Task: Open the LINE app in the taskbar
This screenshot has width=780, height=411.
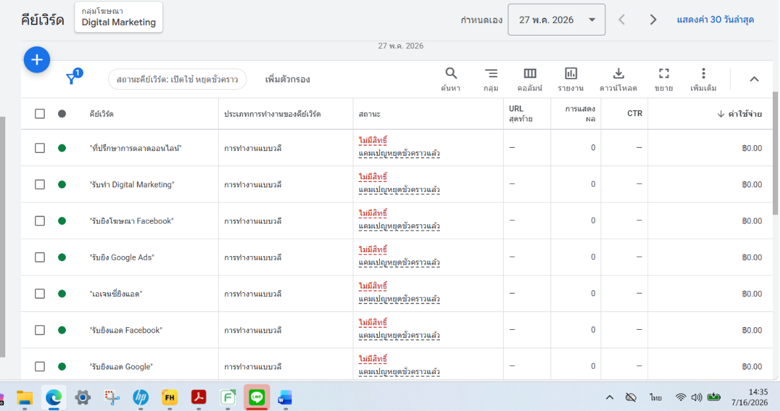Action: click(x=257, y=398)
